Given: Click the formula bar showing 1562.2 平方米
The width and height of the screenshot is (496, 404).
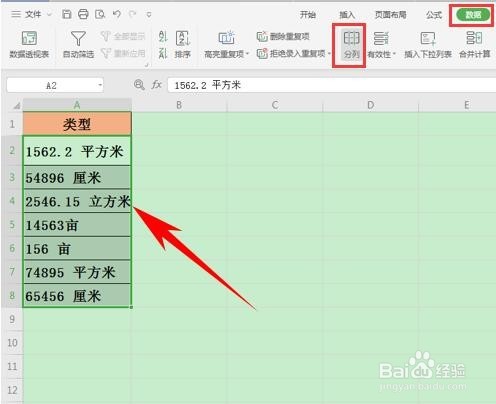Looking at the screenshot, I should tap(332, 85).
